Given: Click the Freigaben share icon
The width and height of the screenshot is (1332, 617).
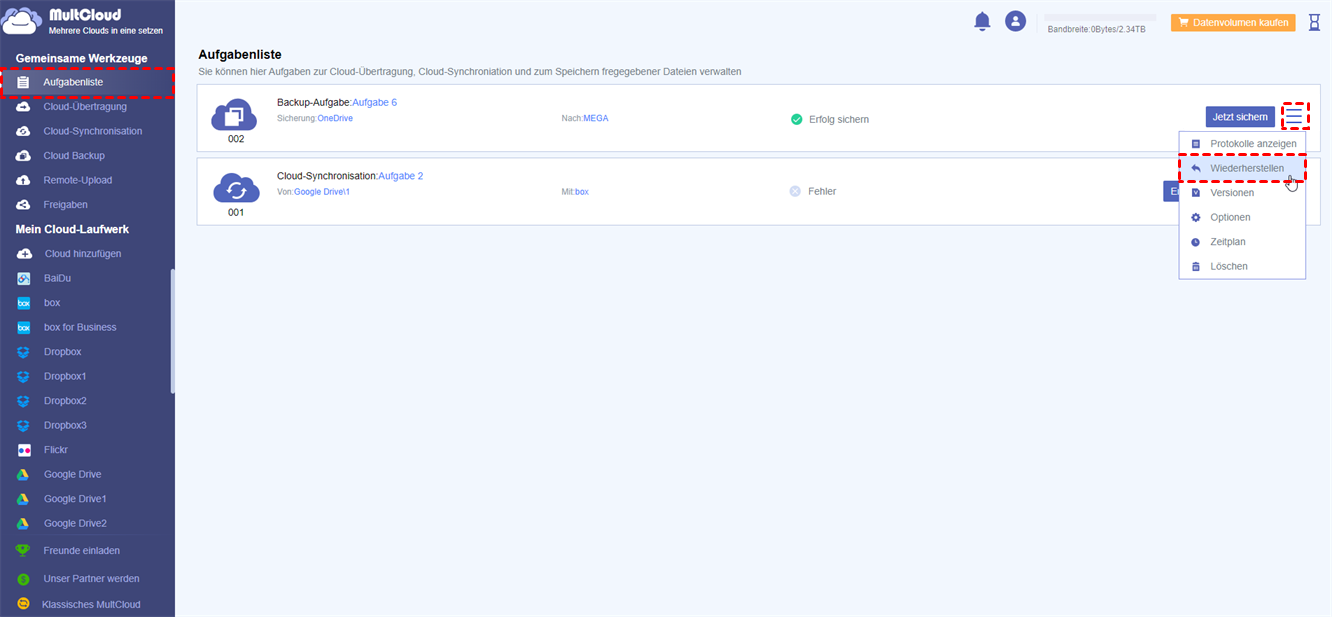Looking at the screenshot, I should pyautogui.click(x=23, y=205).
